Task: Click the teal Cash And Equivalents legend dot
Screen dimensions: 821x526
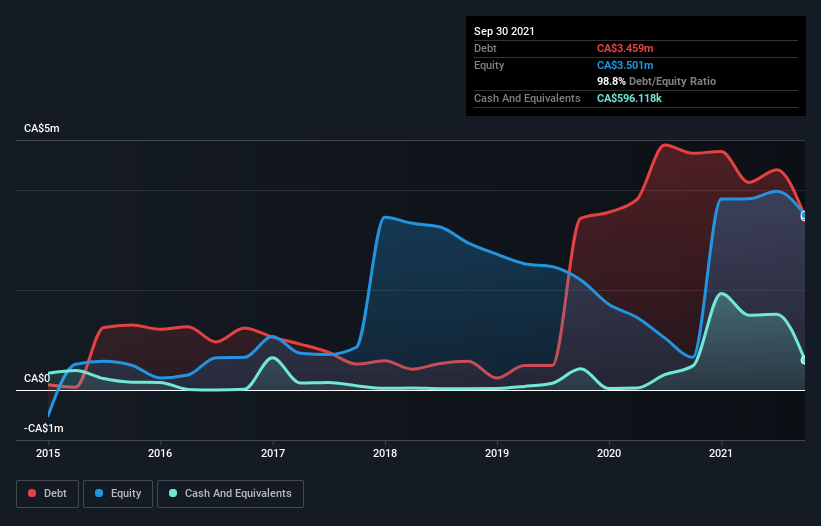Action: tap(173, 493)
